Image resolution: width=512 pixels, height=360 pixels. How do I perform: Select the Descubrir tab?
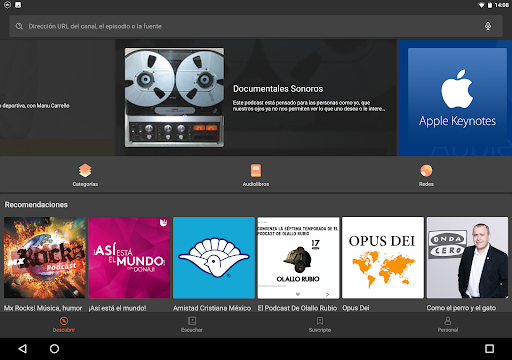[x=64, y=325]
